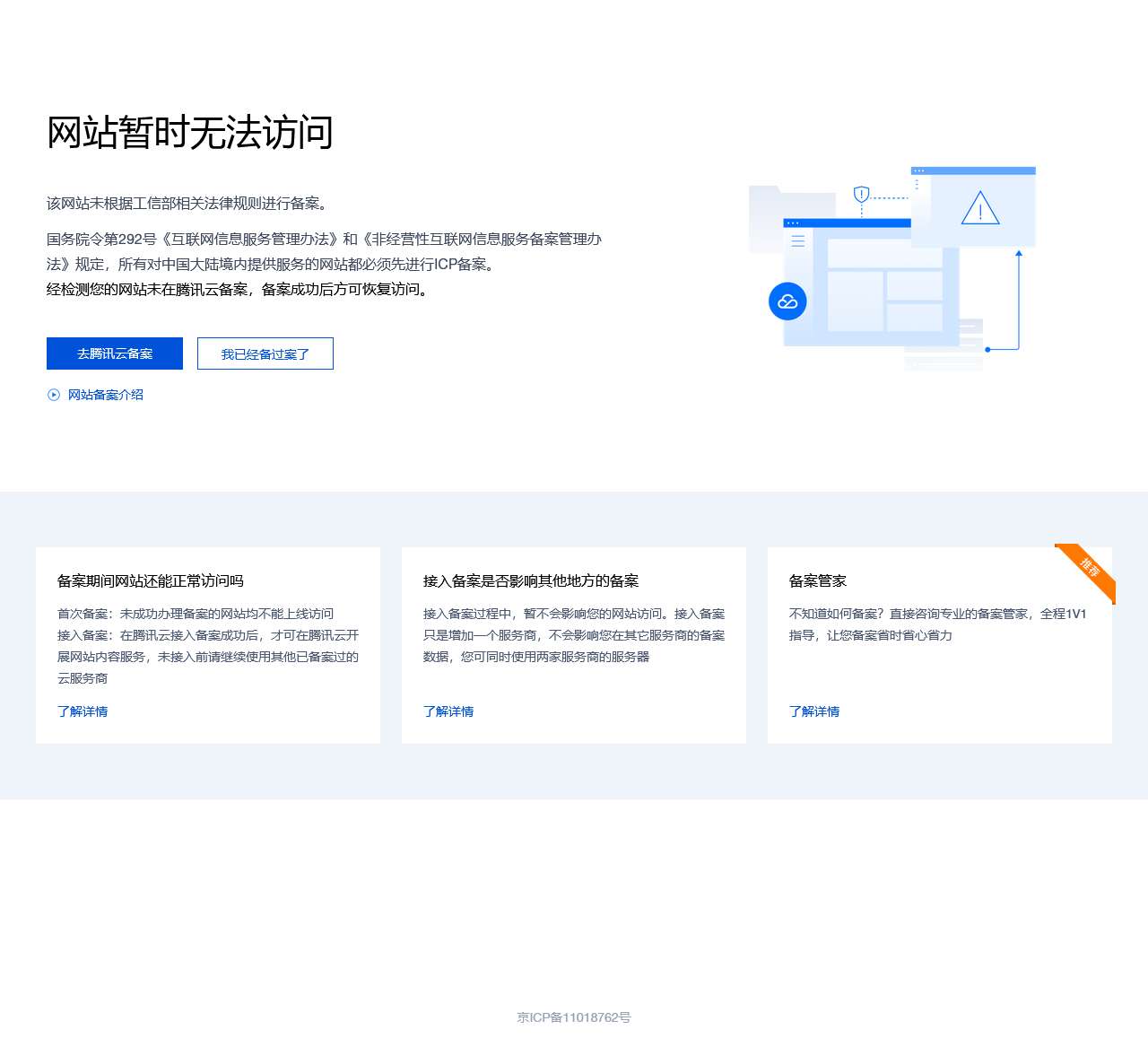点击插图中的蓝色云朵图标
1148x1047 pixels.
pos(787,301)
